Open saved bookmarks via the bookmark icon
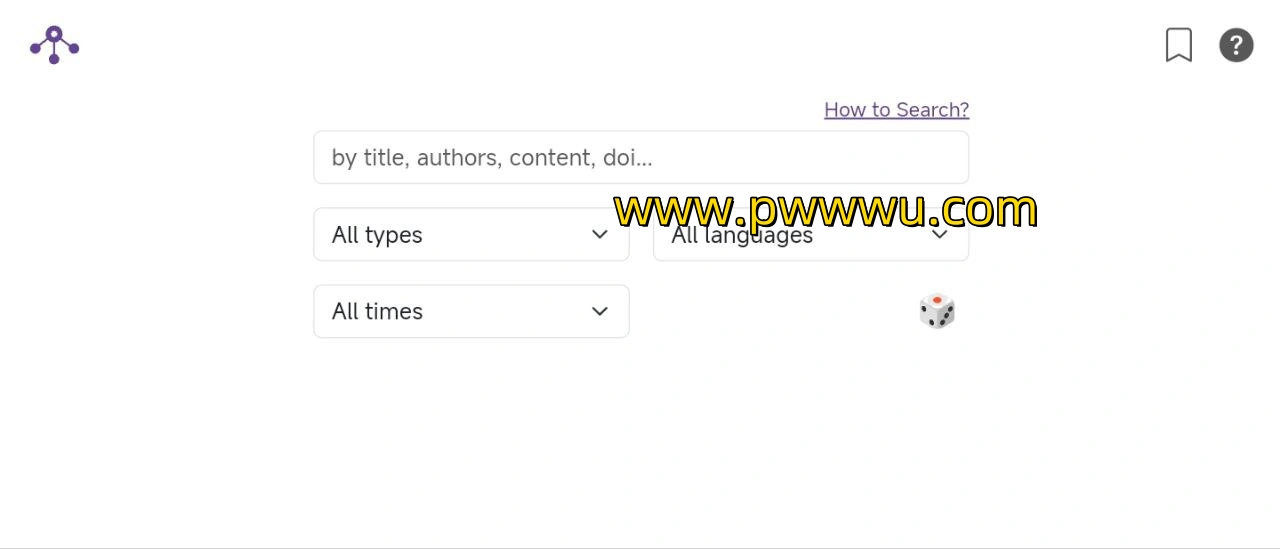Screen dimensions: 1280x549 (x=1179, y=45)
